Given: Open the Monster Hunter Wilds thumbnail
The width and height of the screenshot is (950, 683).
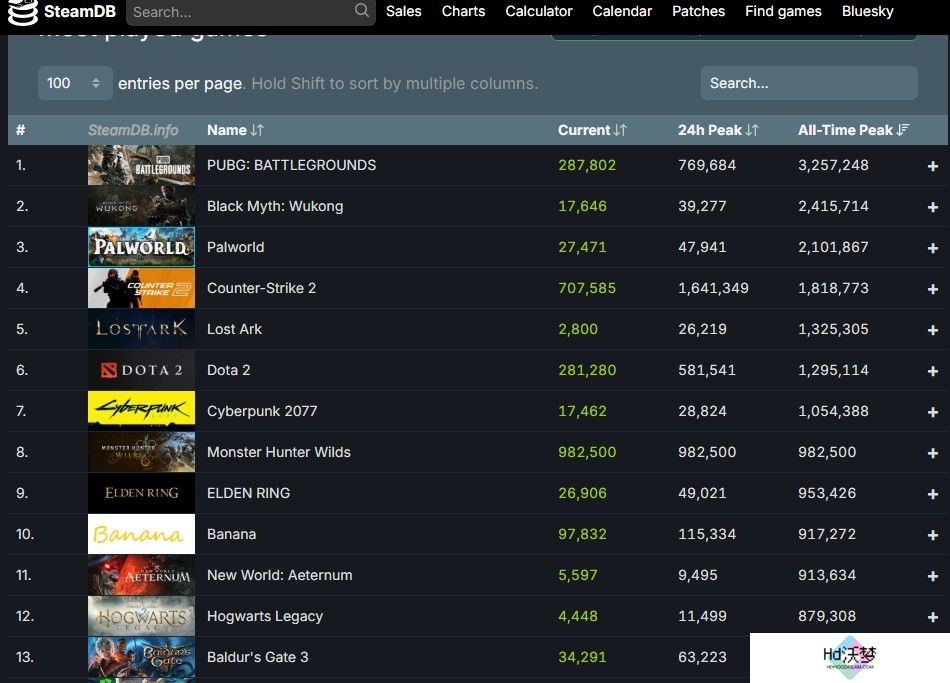Looking at the screenshot, I should tap(141, 452).
